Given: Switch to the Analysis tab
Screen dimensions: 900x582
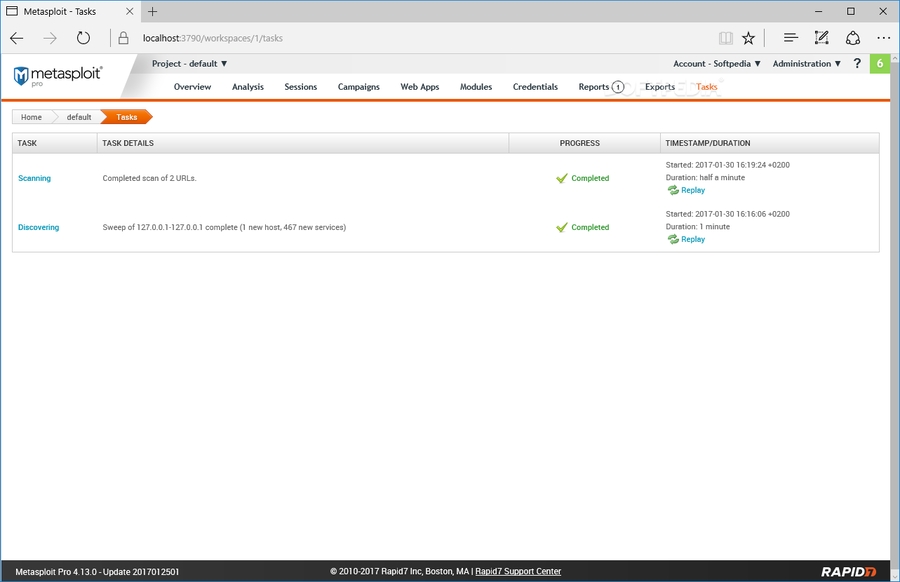Looking at the screenshot, I should point(248,87).
